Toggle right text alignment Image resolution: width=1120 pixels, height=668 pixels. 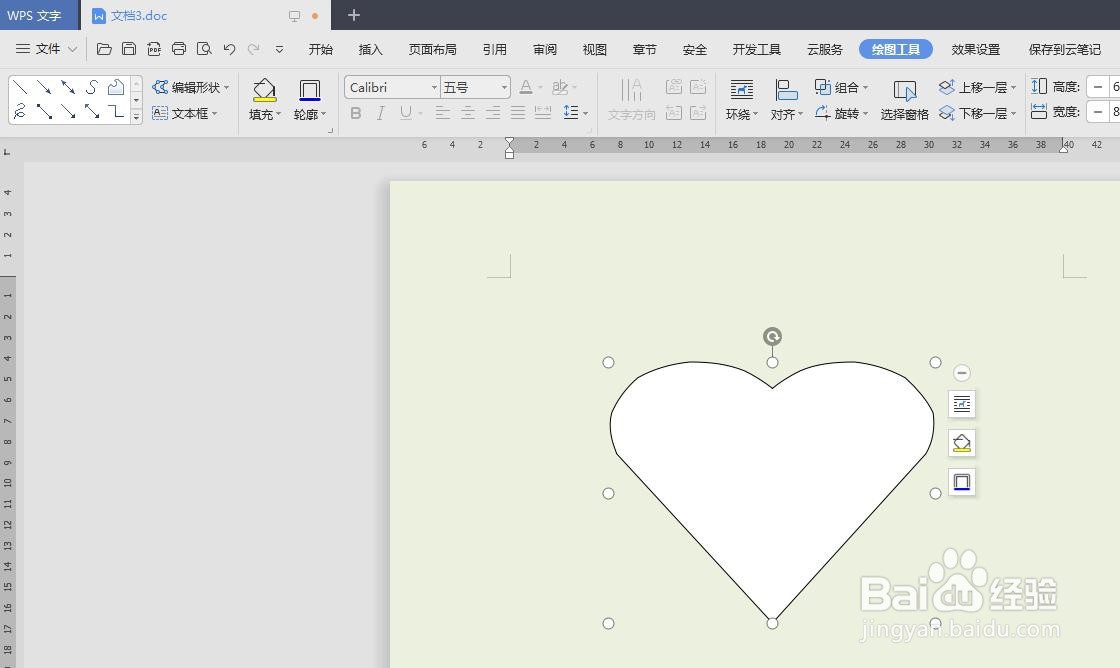point(493,113)
